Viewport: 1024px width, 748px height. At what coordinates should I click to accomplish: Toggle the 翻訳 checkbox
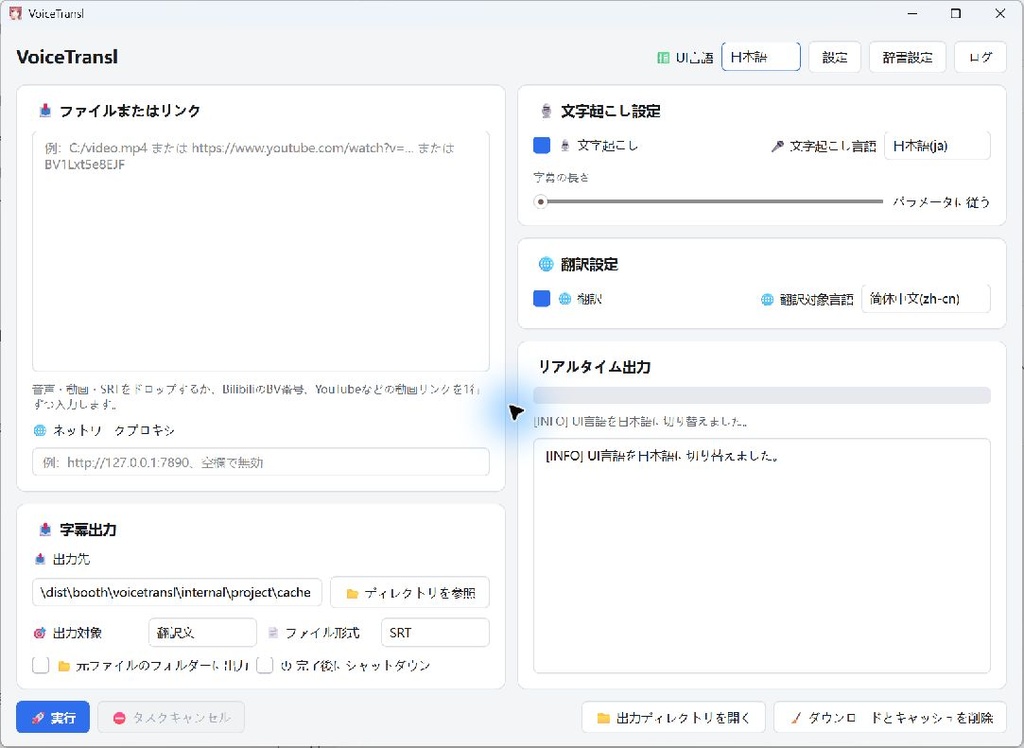(x=541, y=299)
